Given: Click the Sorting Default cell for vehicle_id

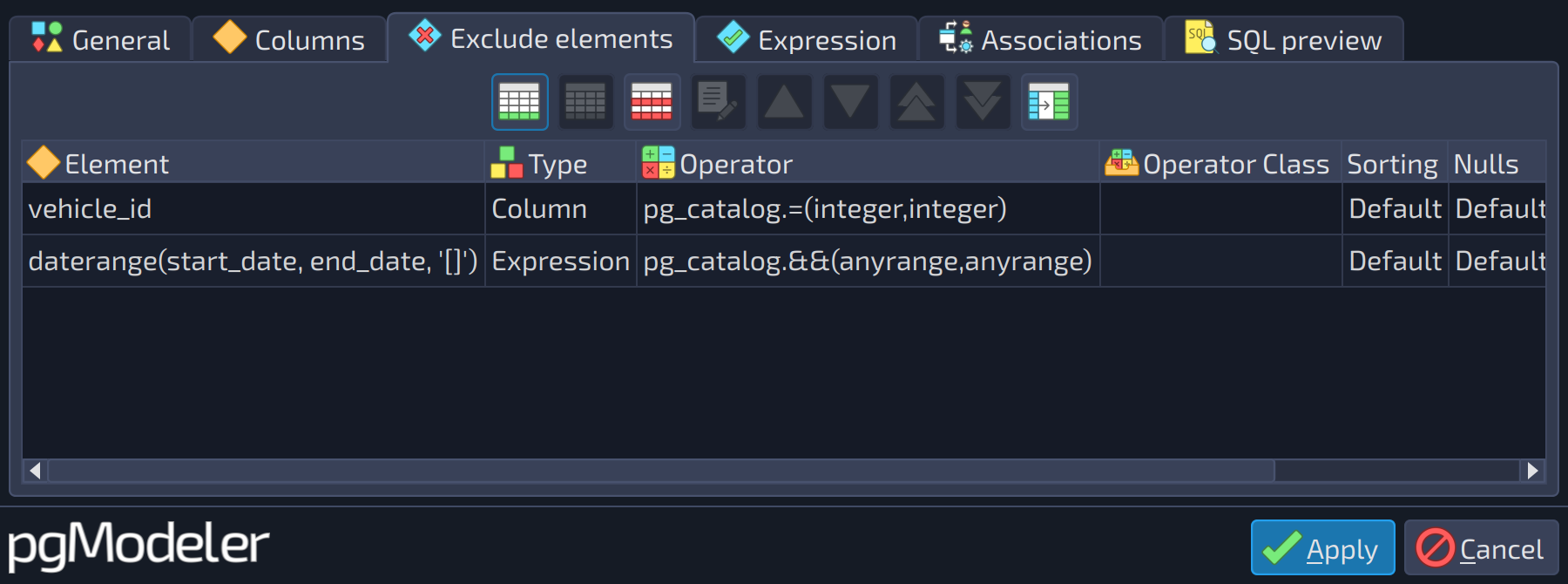Looking at the screenshot, I should pos(1395,209).
